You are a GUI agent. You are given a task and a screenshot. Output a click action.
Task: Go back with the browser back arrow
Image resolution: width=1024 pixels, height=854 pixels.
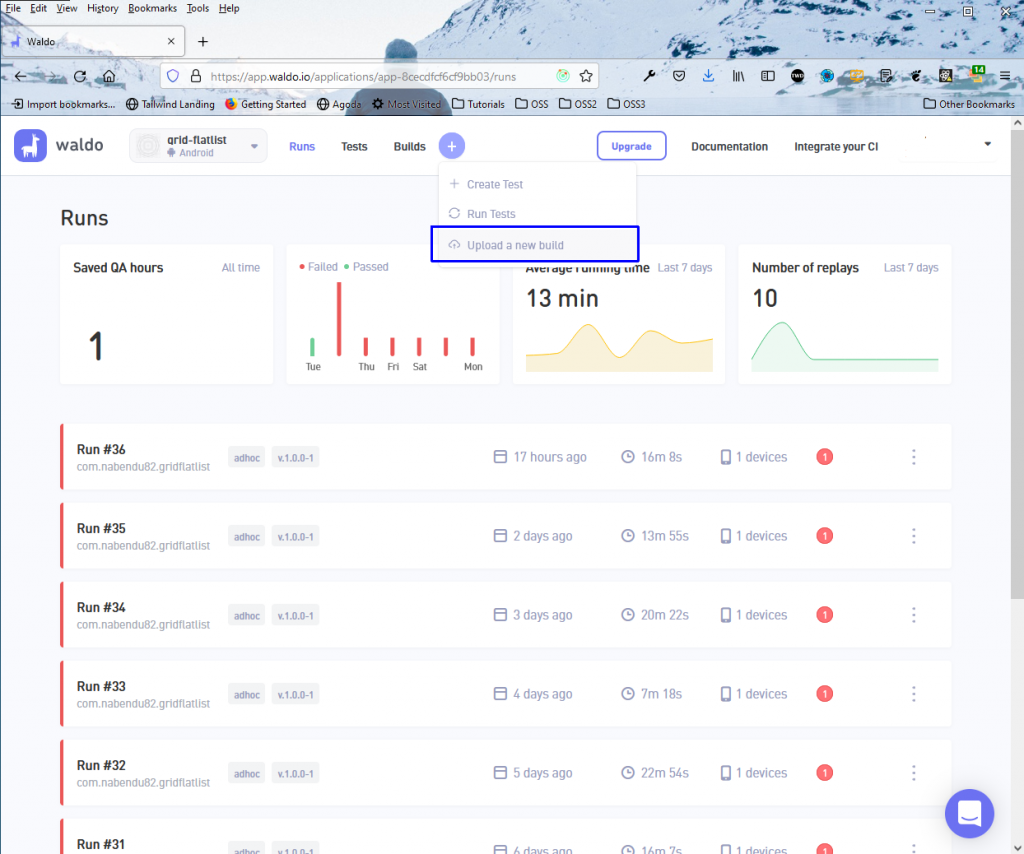20,76
